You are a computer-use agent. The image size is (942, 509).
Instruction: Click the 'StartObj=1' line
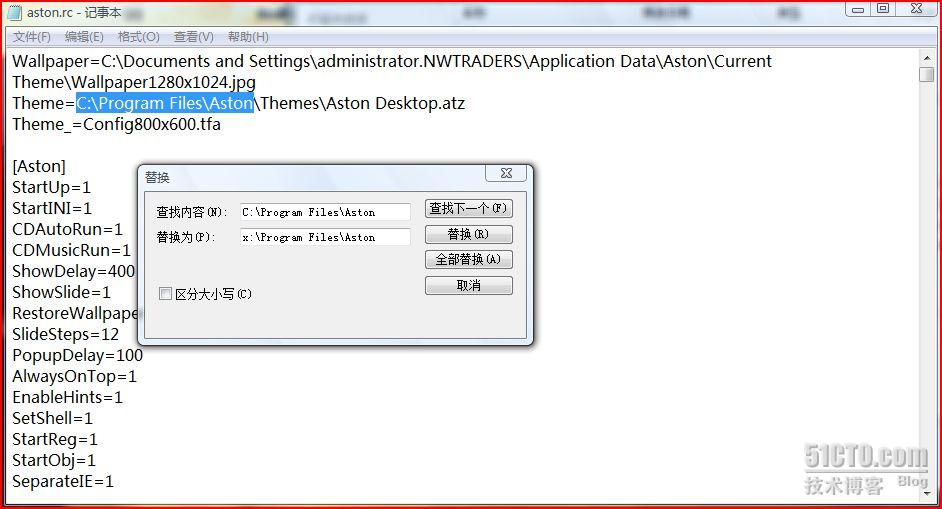coord(54,460)
